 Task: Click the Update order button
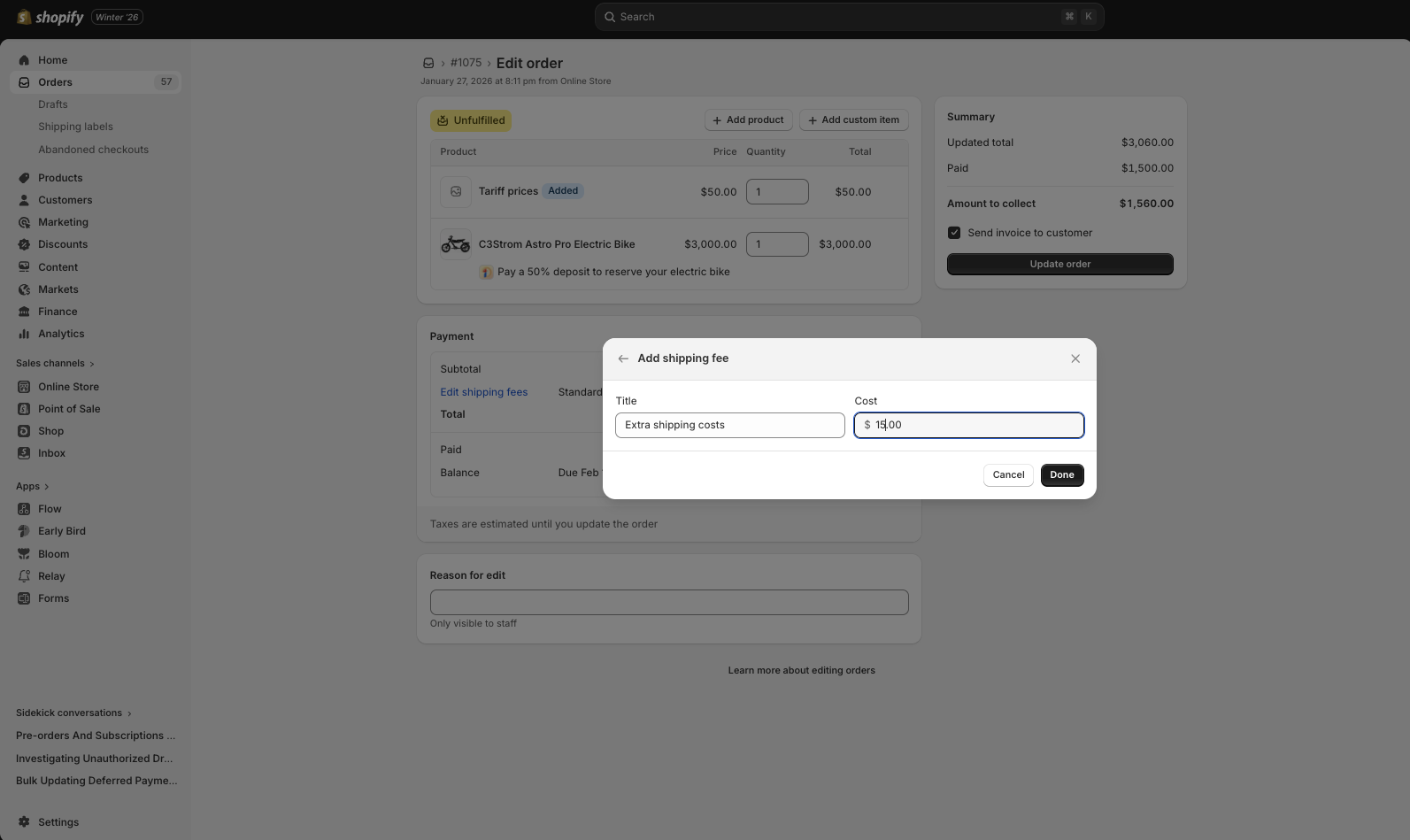tap(1060, 264)
